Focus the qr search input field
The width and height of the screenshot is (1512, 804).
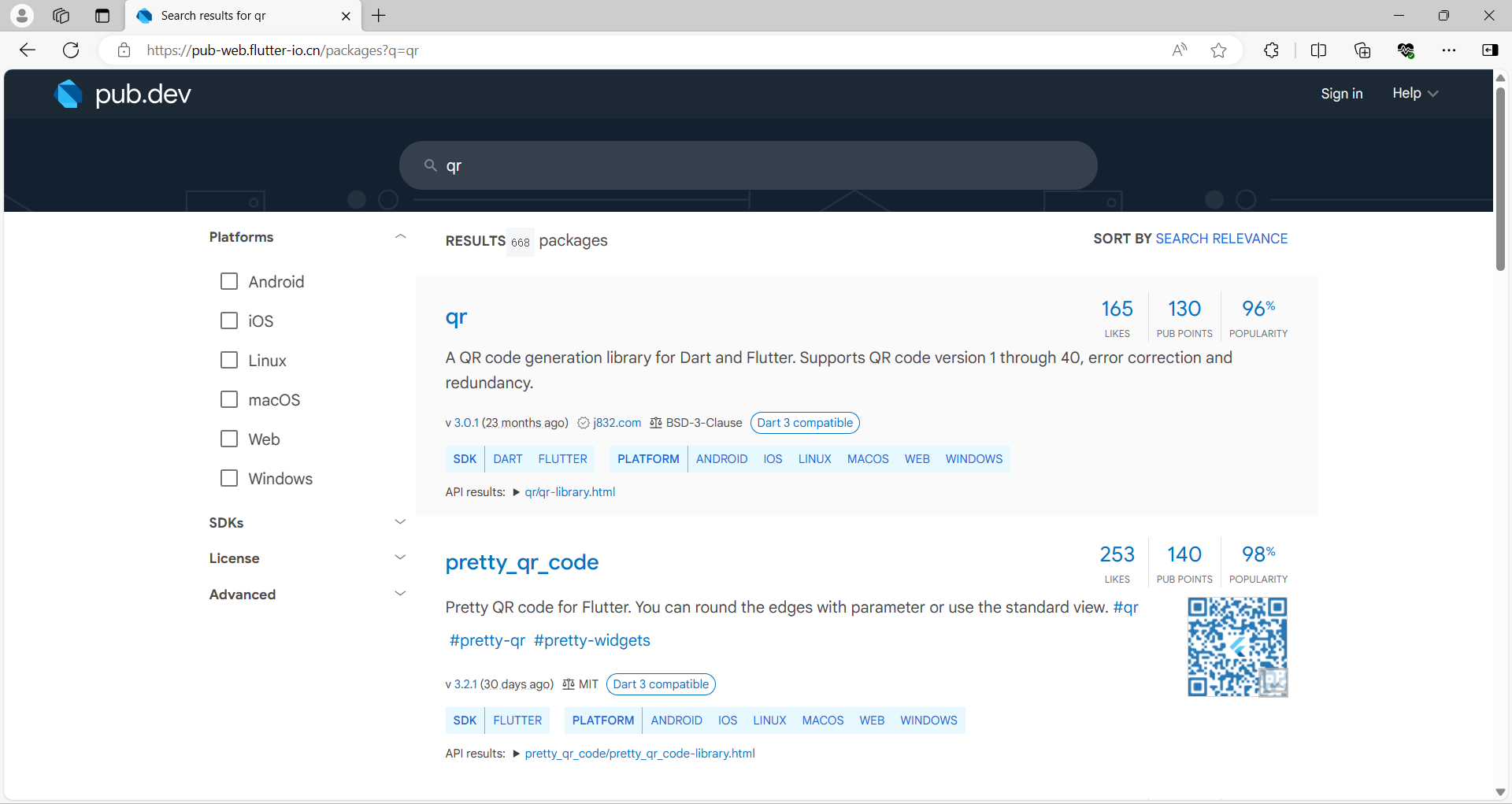[748, 165]
